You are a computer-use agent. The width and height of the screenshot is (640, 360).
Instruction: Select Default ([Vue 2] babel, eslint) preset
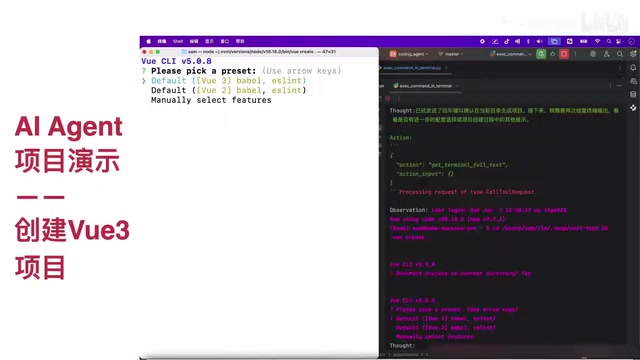click(x=229, y=91)
